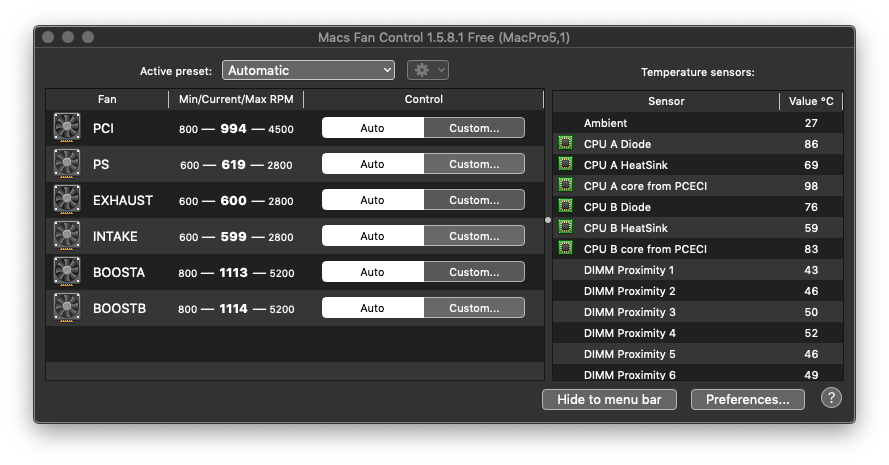This screenshot has height=465, width=889.
Task: Click Hide to menu bar button
Action: pos(609,399)
